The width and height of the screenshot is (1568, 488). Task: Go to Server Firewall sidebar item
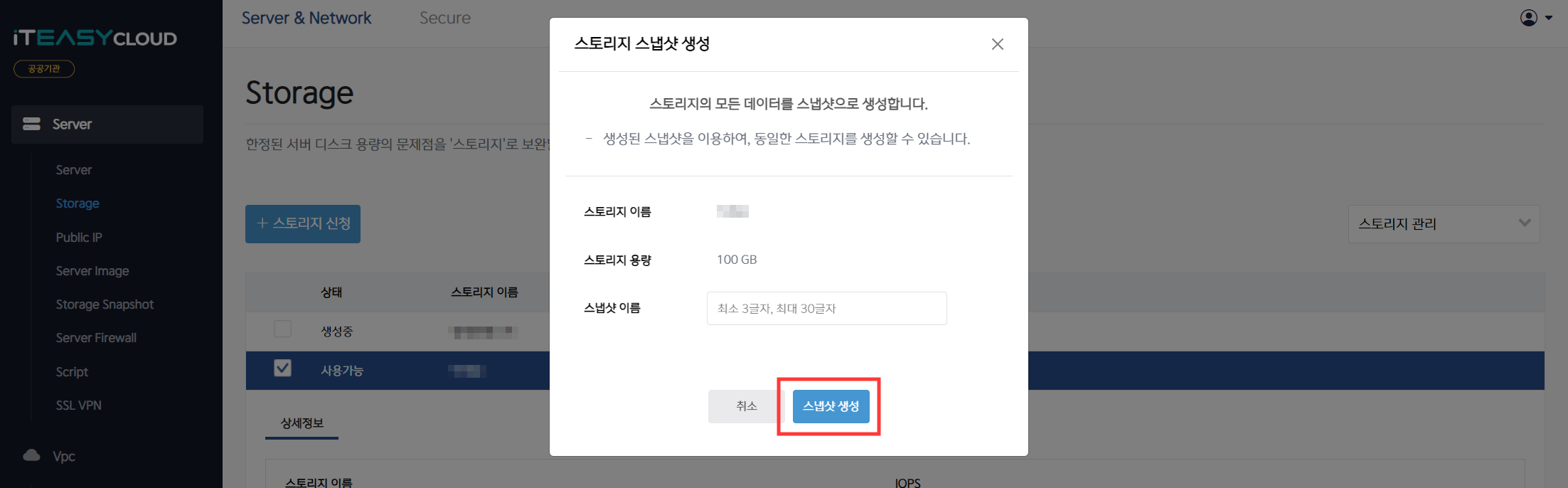coord(96,338)
